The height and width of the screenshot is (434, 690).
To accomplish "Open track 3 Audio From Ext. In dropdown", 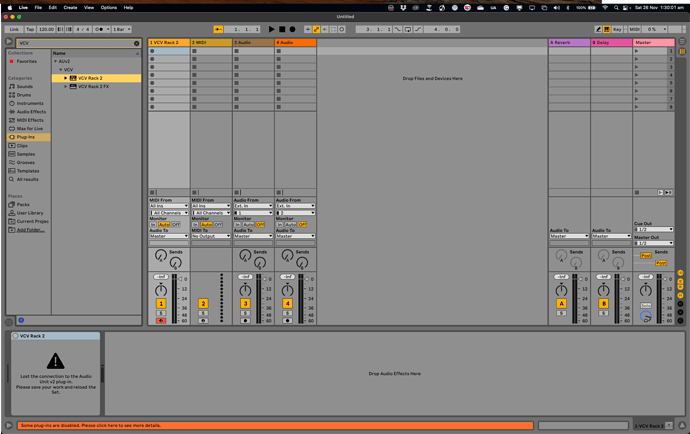I will point(253,206).
